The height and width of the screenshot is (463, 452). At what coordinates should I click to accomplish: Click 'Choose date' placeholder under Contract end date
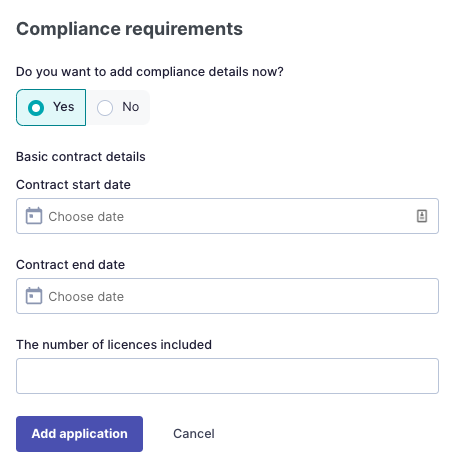[x=86, y=297]
